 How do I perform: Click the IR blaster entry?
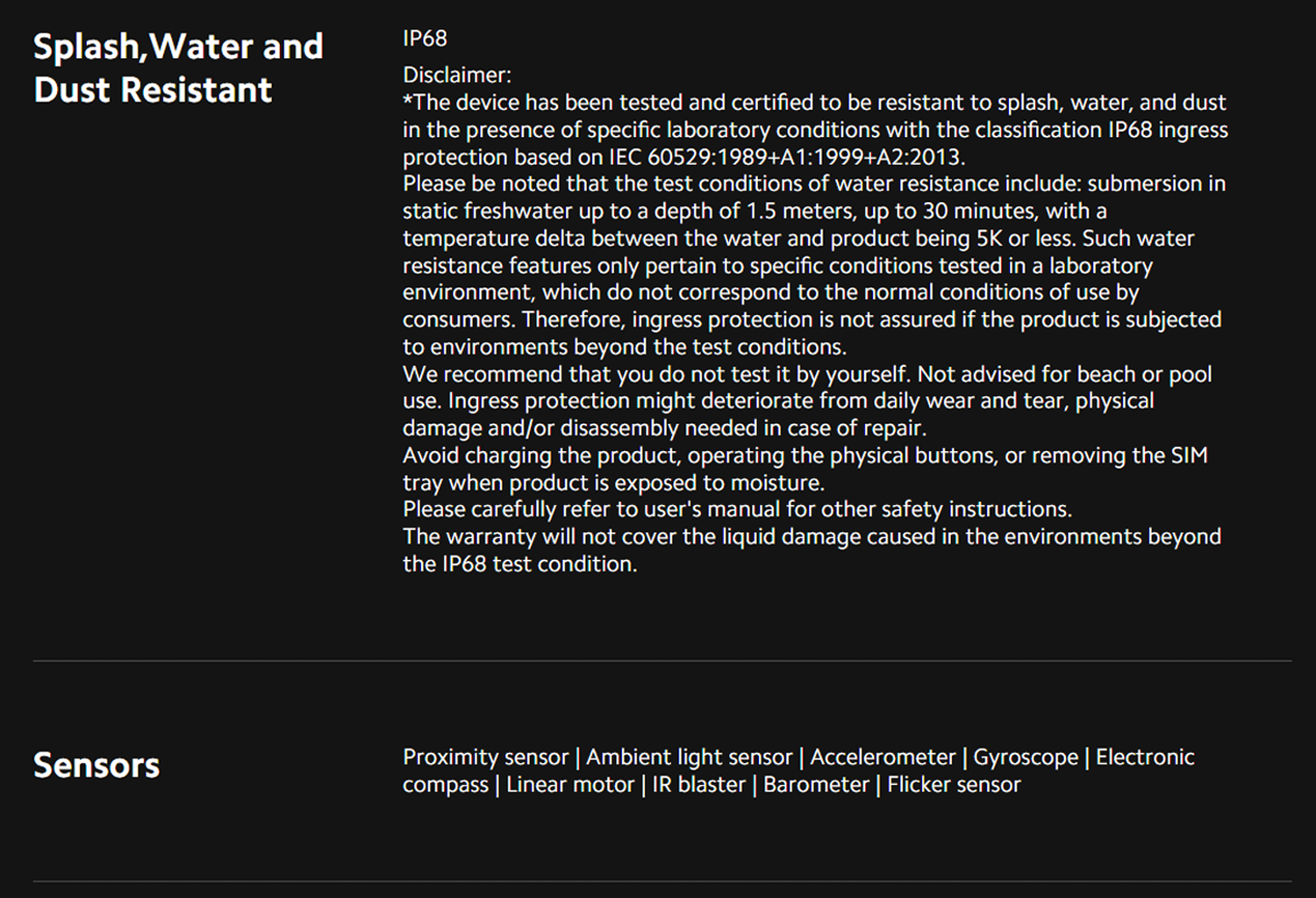698,785
